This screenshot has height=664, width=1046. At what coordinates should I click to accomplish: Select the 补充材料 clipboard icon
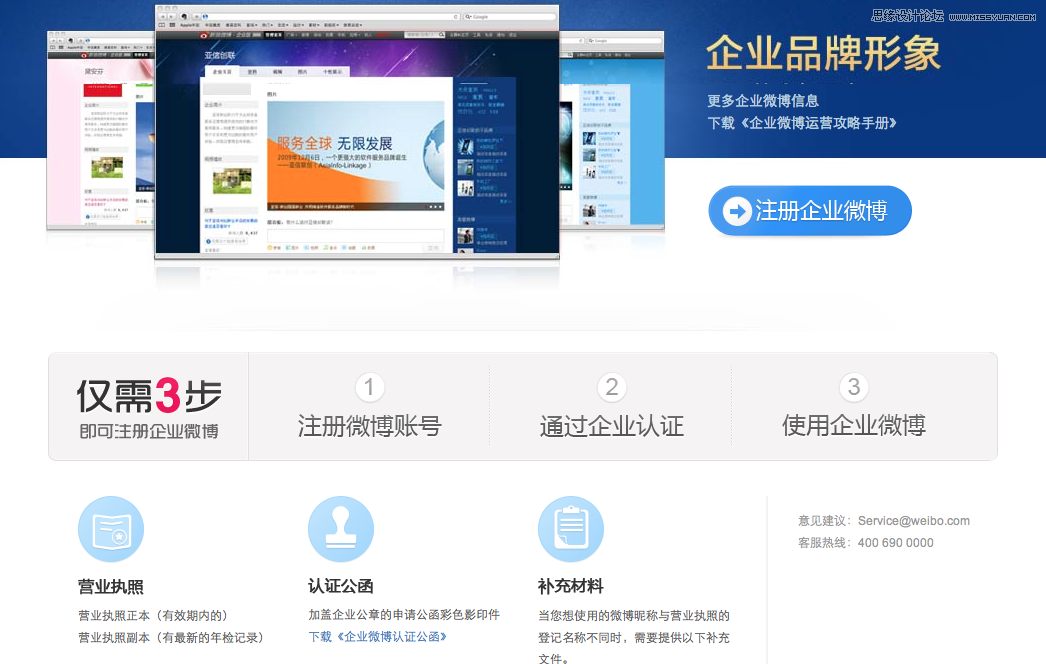tap(570, 529)
